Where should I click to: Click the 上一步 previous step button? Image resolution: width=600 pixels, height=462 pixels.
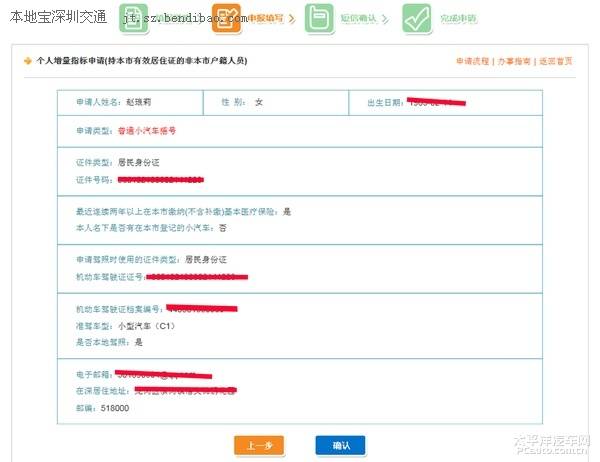[259, 445]
